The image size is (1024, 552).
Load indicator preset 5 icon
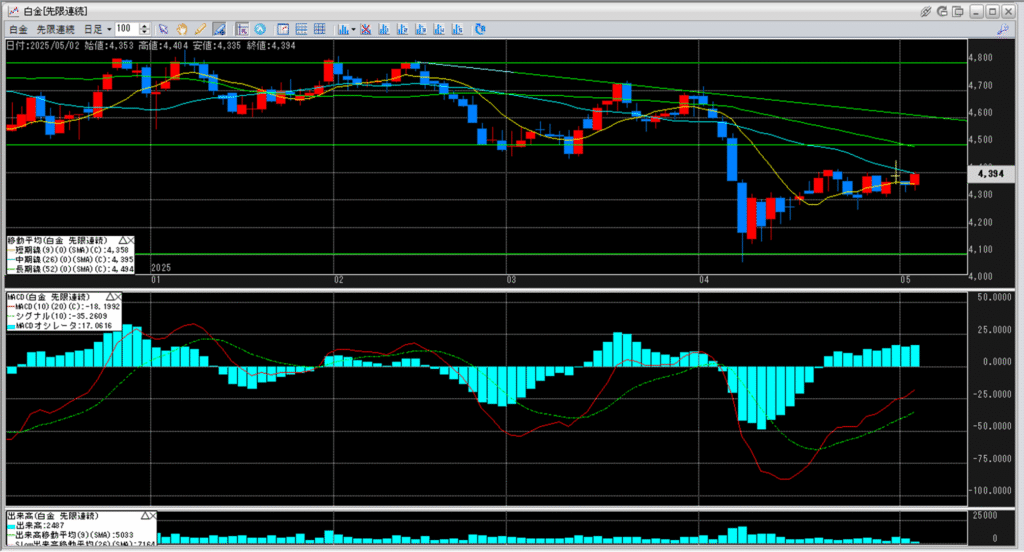457,29
